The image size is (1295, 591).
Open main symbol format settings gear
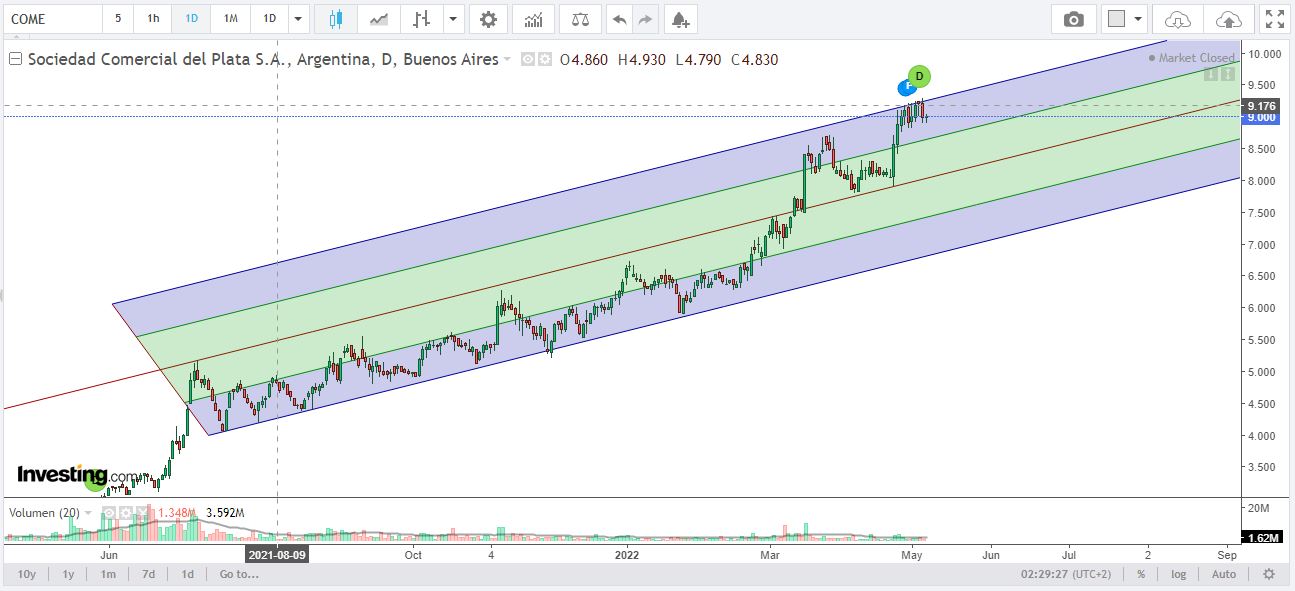(545, 59)
